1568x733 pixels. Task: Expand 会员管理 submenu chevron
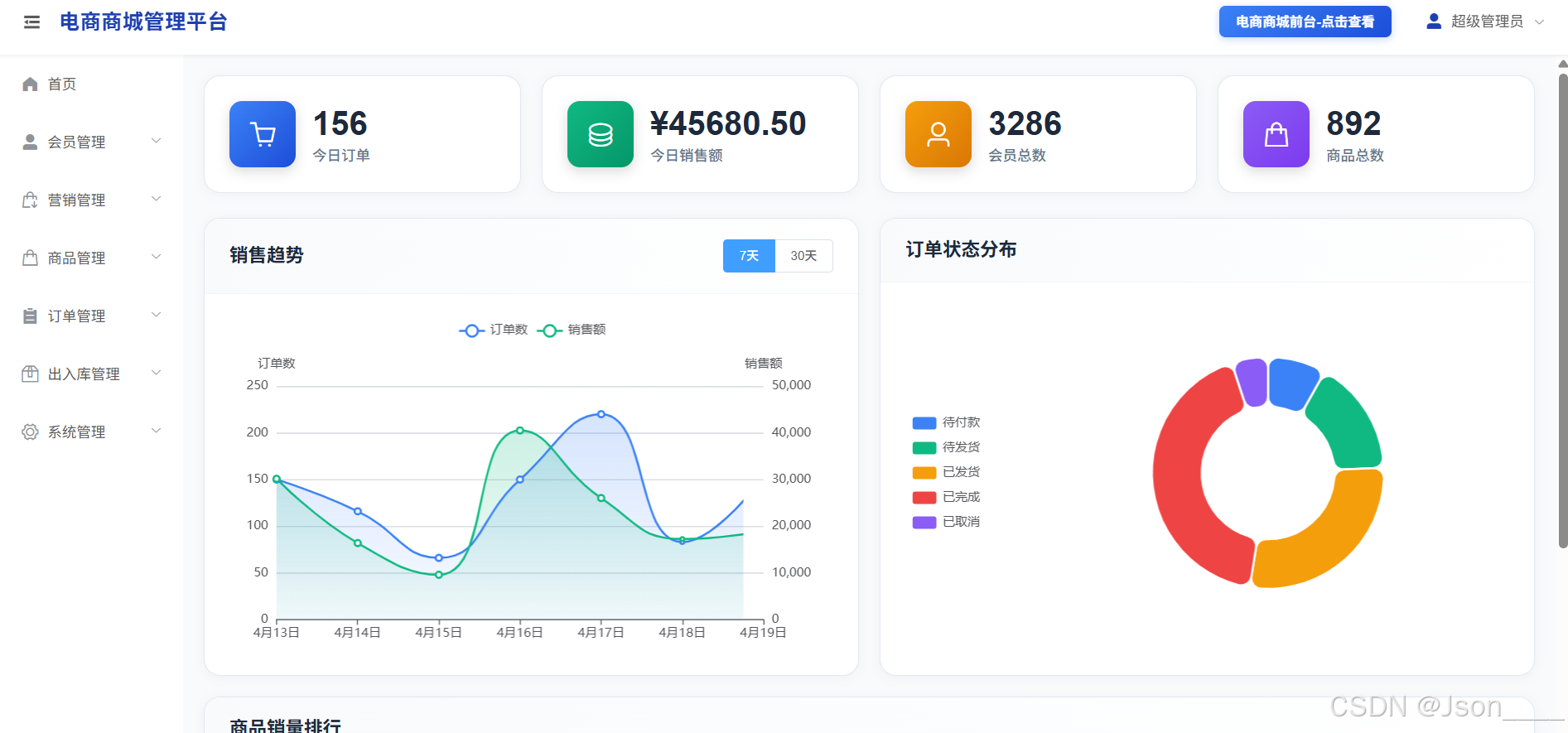[156, 141]
